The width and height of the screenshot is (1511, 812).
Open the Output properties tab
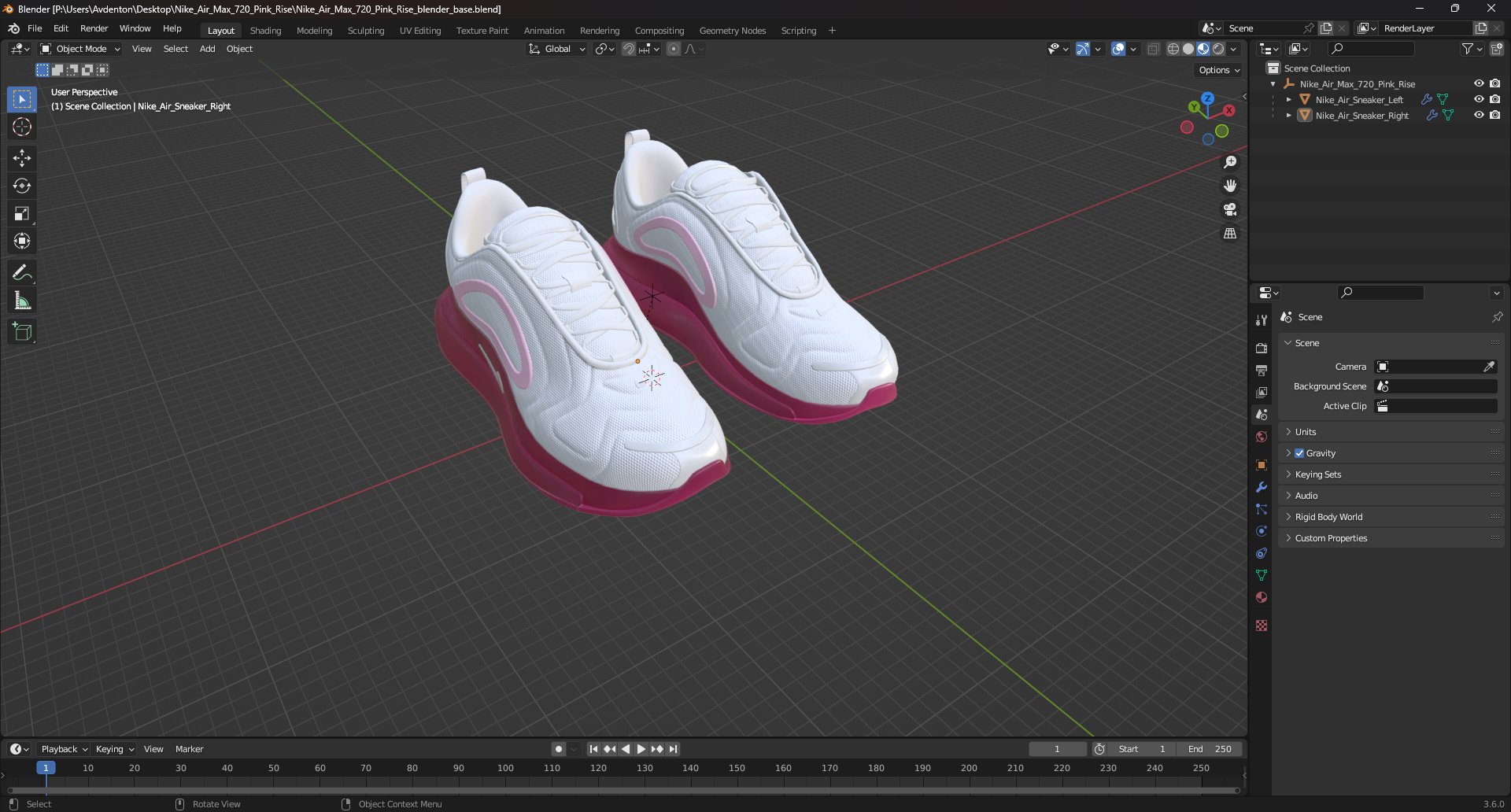[x=1262, y=370]
